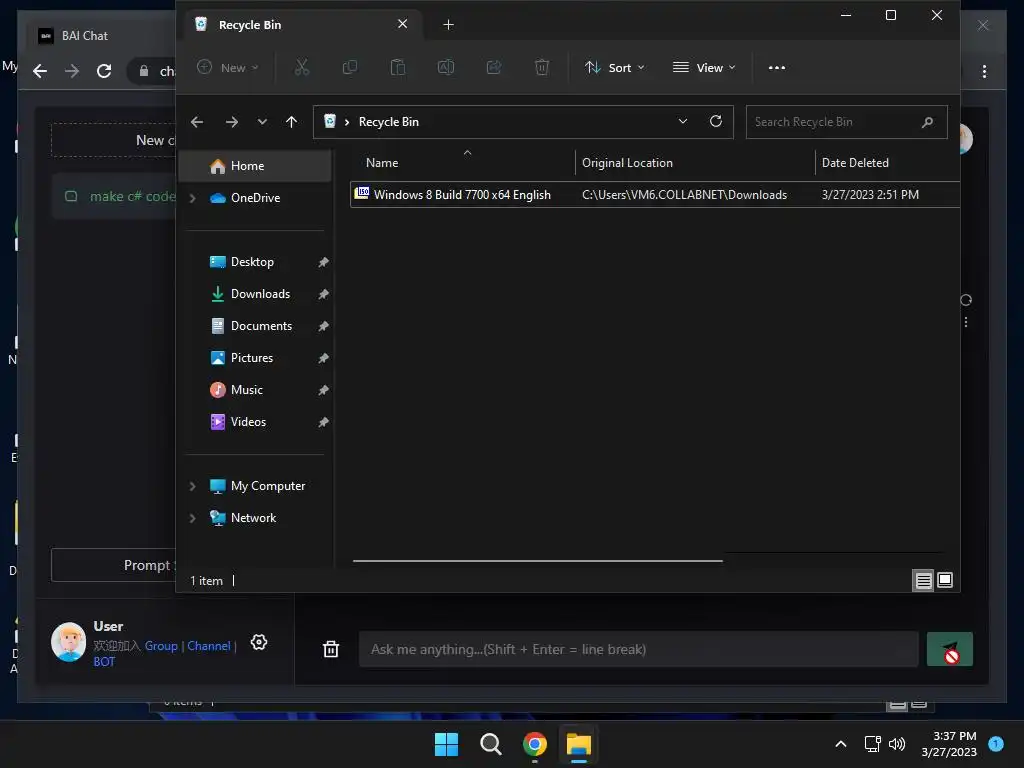The image size is (1024, 768).
Task: Open the See more three-dots menu
Action: coord(776,68)
